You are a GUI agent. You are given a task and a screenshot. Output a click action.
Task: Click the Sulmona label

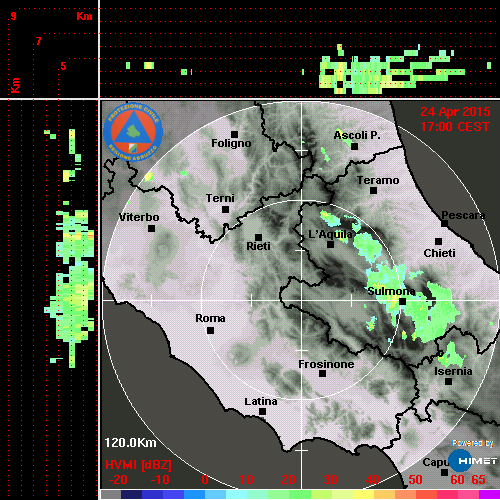(391, 291)
